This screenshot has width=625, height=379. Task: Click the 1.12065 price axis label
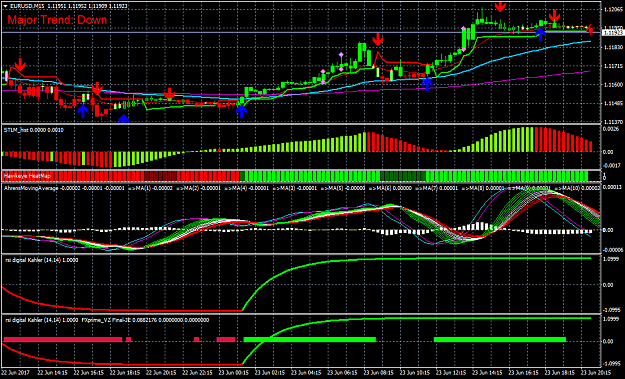click(613, 10)
